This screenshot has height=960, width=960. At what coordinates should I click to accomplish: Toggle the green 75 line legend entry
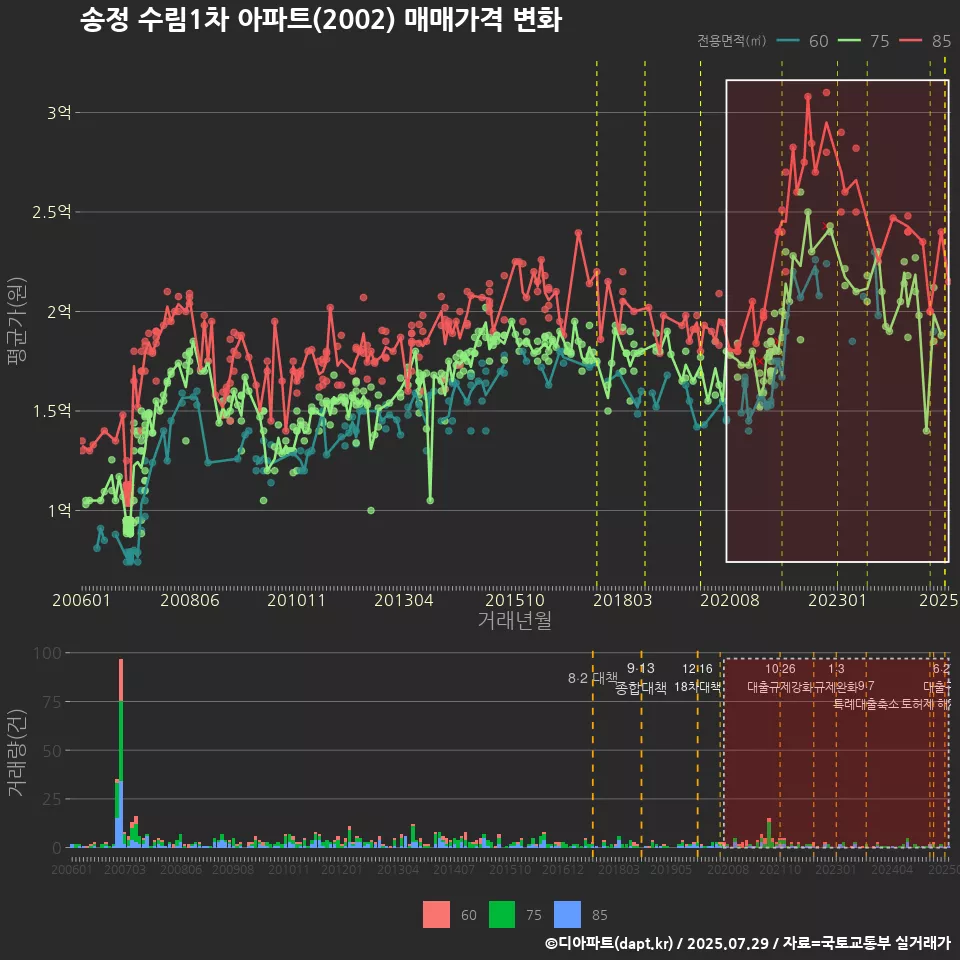[x=863, y=41]
